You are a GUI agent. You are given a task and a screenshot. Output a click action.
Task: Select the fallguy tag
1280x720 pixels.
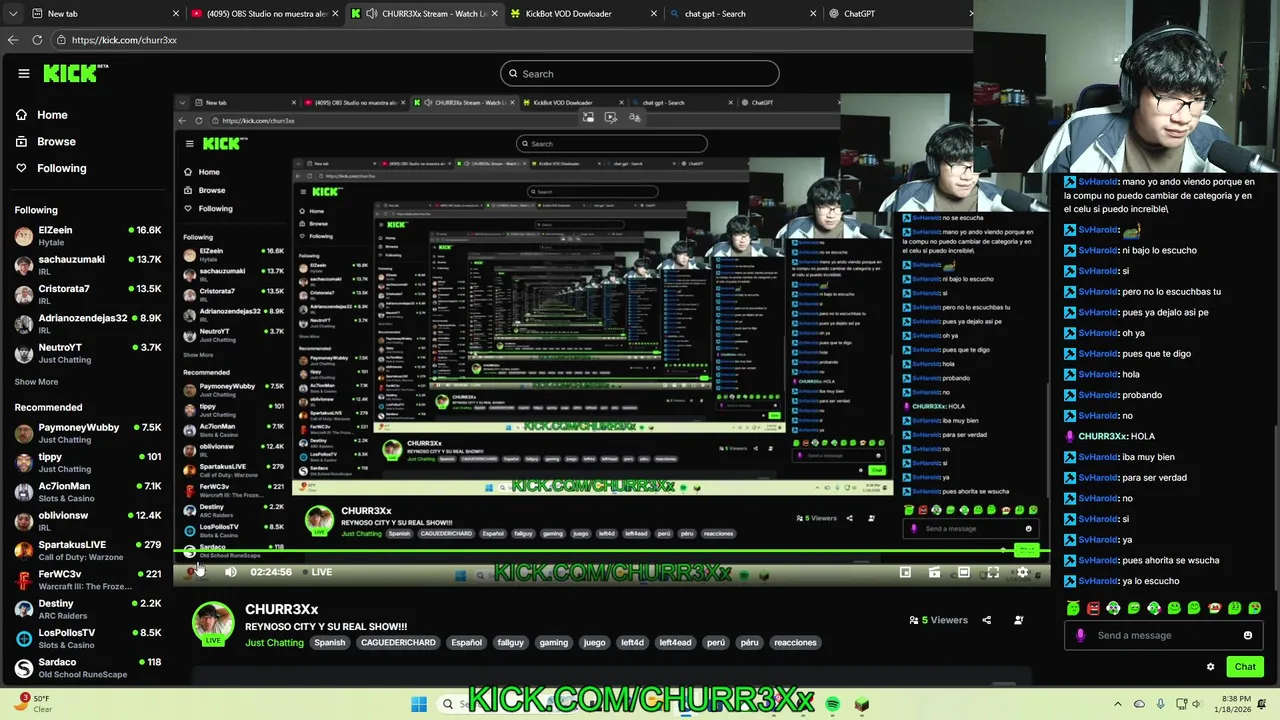pyautogui.click(x=510, y=643)
